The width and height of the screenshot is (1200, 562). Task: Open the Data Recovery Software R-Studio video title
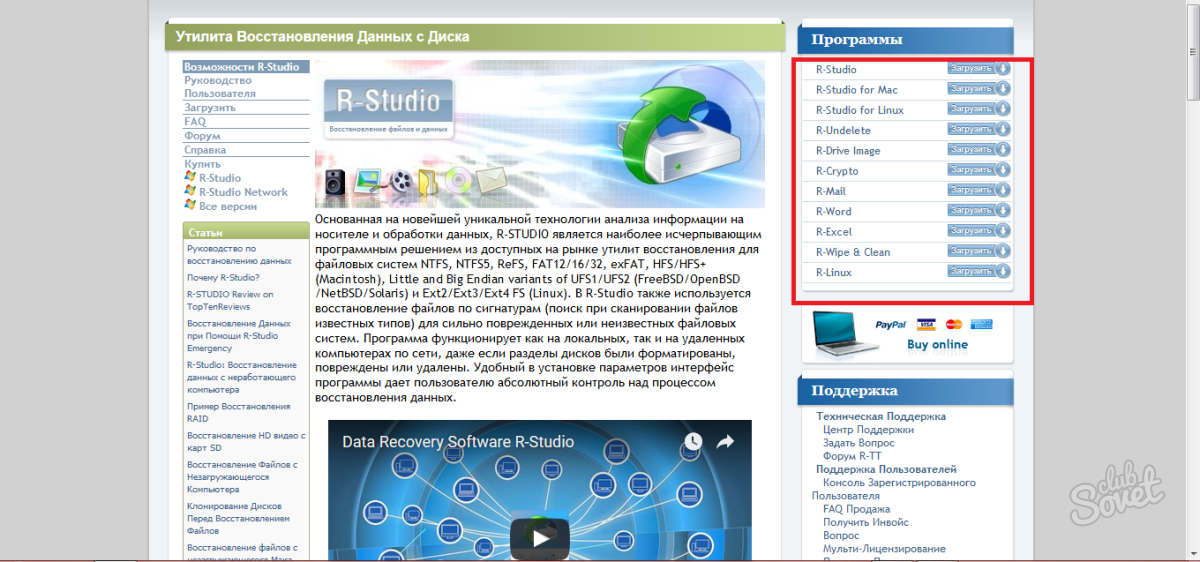coord(458,442)
